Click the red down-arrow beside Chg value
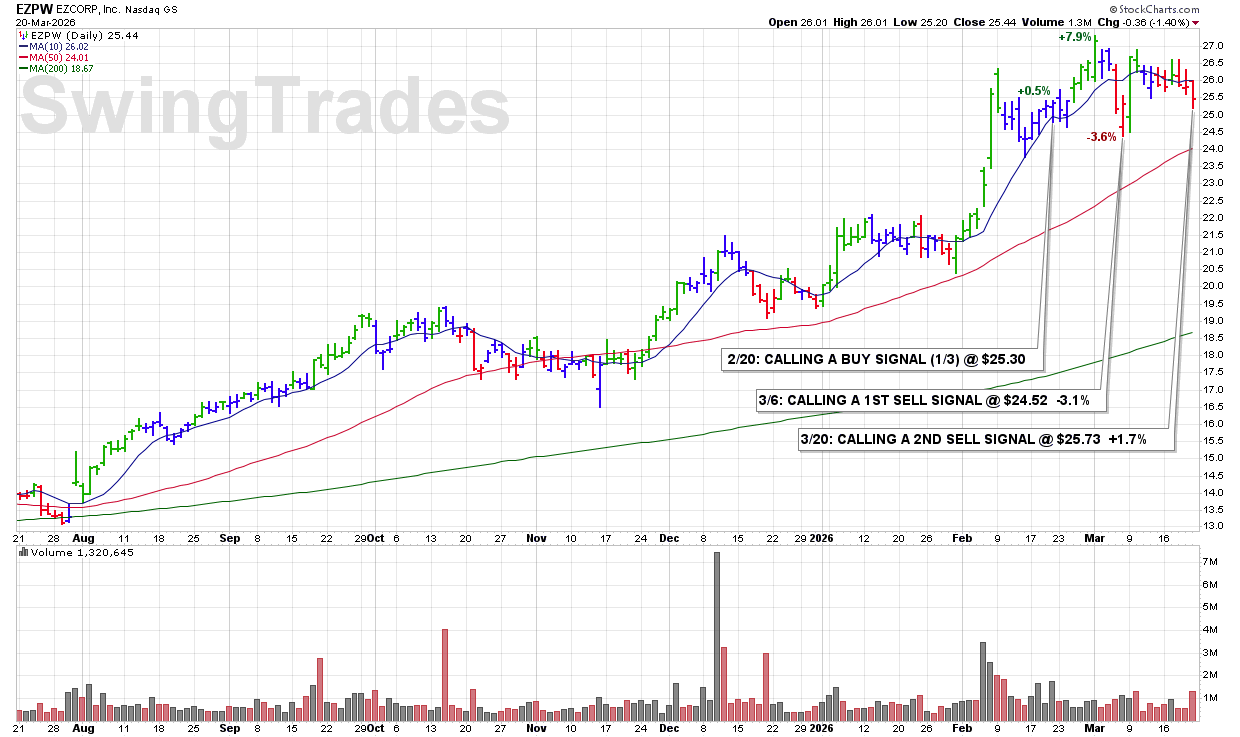The width and height of the screenshot is (1240, 737). point(1223,22)
